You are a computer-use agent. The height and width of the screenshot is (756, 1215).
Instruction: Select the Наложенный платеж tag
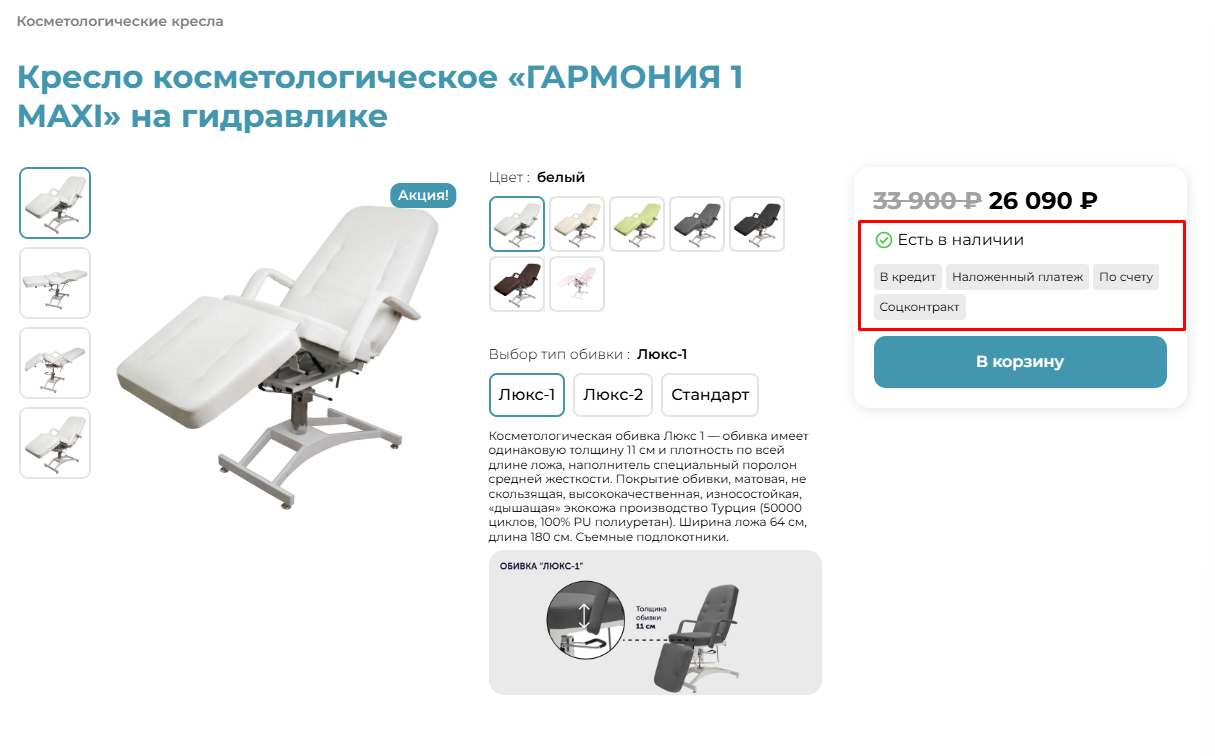[x=1017, y=277]
